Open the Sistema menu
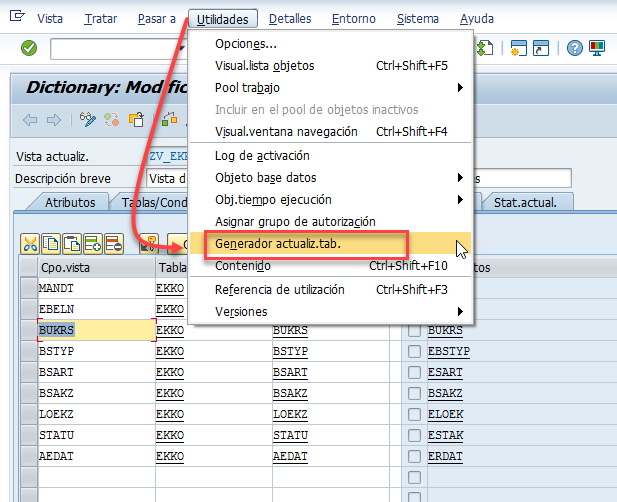 click(x=417, y=18)
